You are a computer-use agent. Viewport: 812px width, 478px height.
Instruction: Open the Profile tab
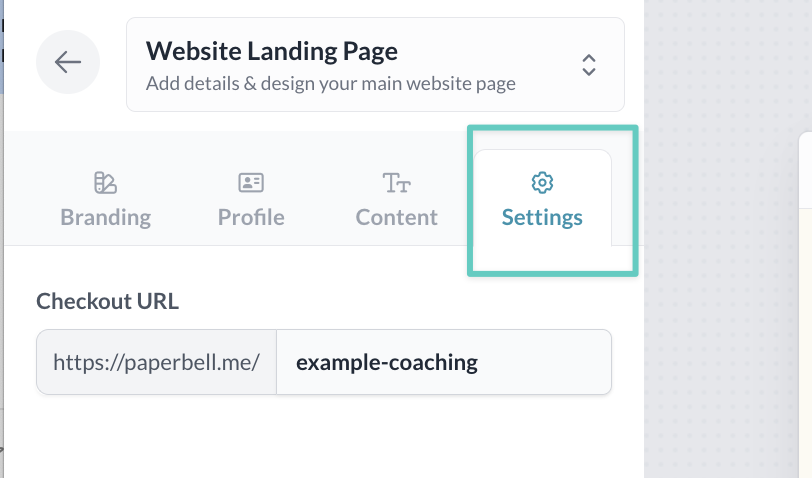tap(250, 217)
